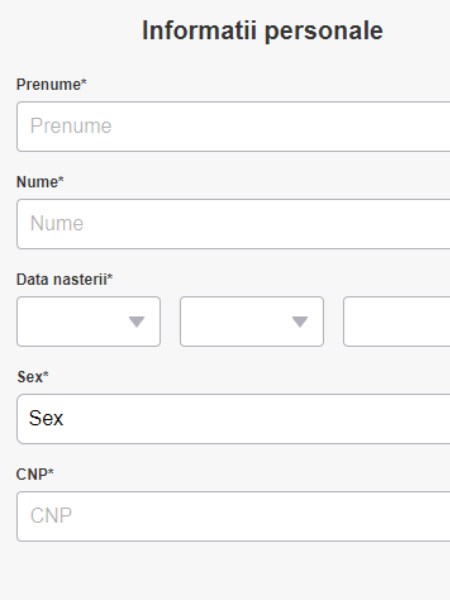Click the CNP* field label

point(35,474)
